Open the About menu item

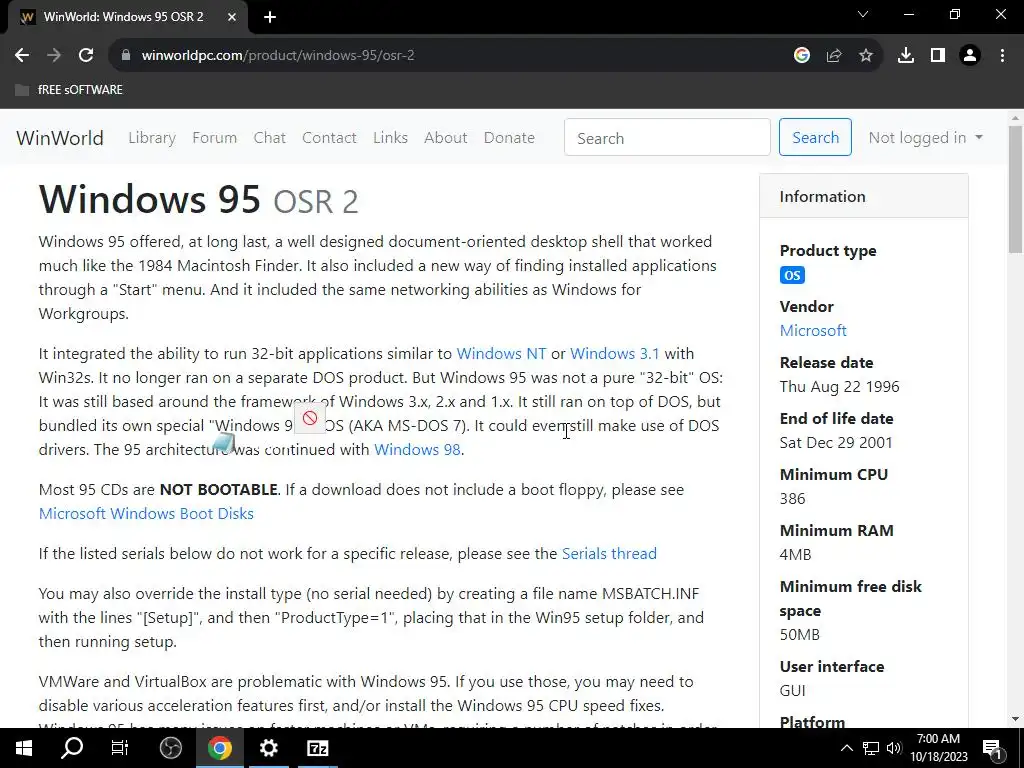[445, 138]
